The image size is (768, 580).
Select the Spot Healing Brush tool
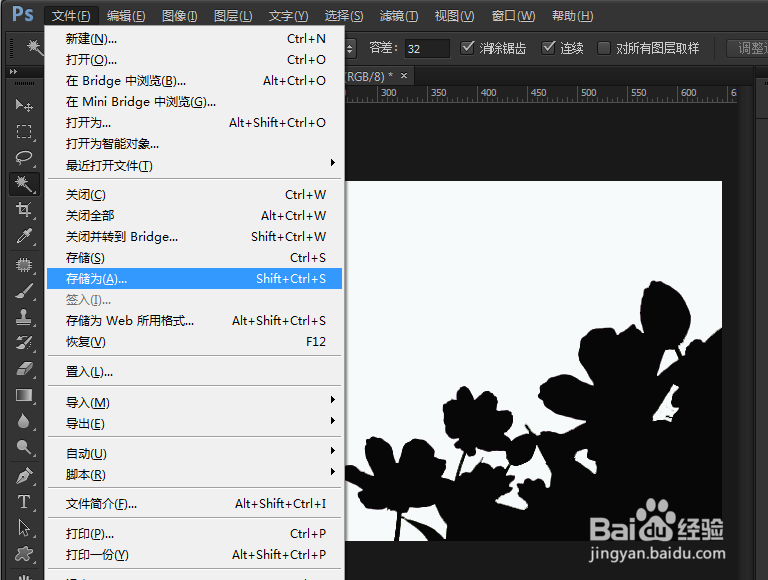point(24,265)
